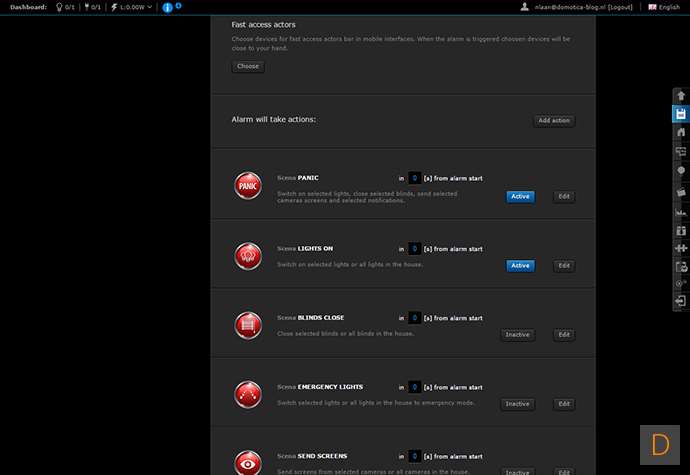Toggle the Active button for Scene PANIC

click(520, 197)
